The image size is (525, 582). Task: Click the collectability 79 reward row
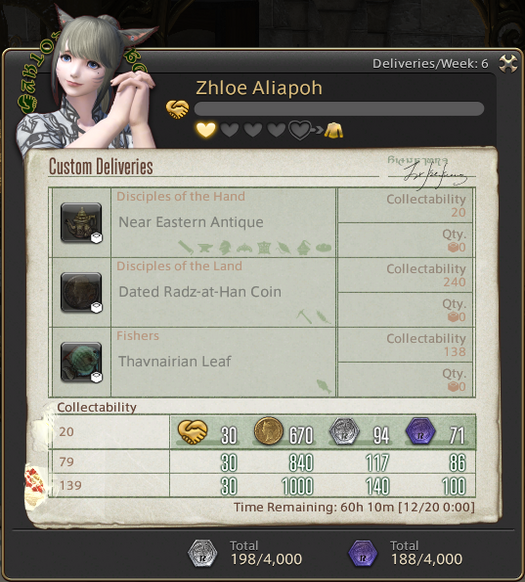point(262,462)
